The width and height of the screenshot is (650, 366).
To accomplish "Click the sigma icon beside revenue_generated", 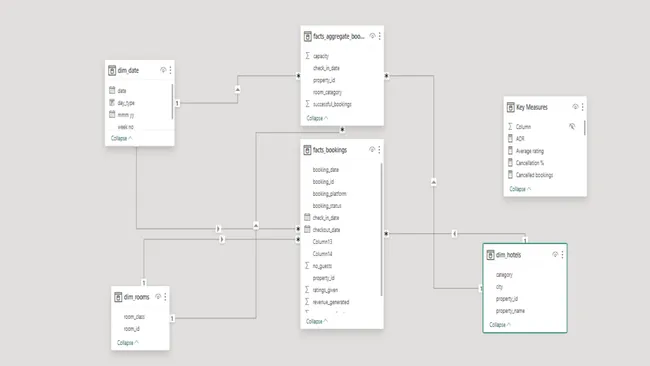I will [x=307, y=302].
